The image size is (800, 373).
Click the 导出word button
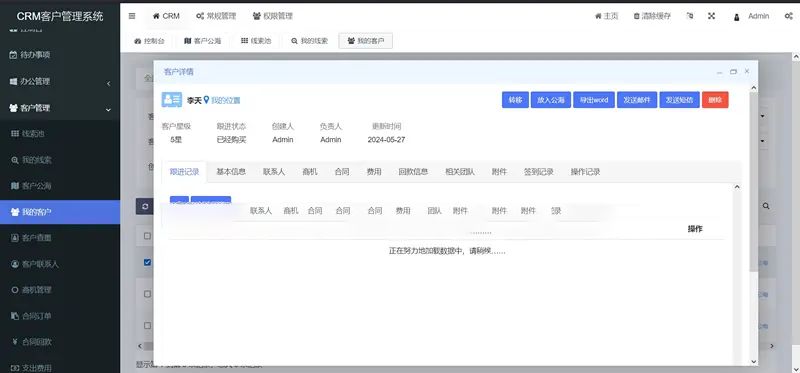[594, 100]
